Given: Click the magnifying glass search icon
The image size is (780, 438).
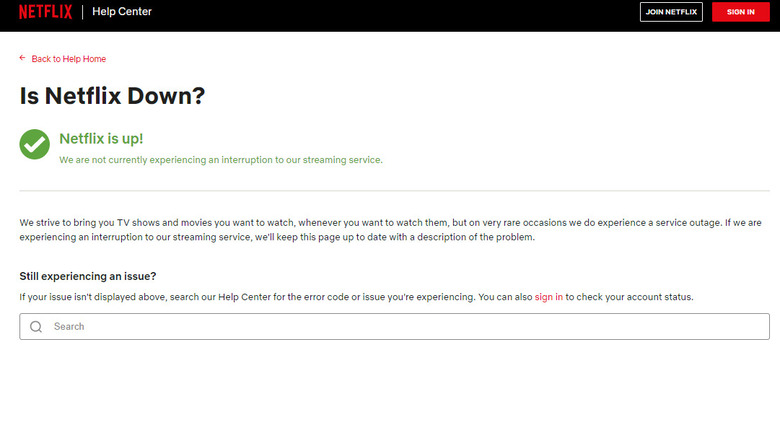Looking at the screenshot, I should tap(36, 327).
